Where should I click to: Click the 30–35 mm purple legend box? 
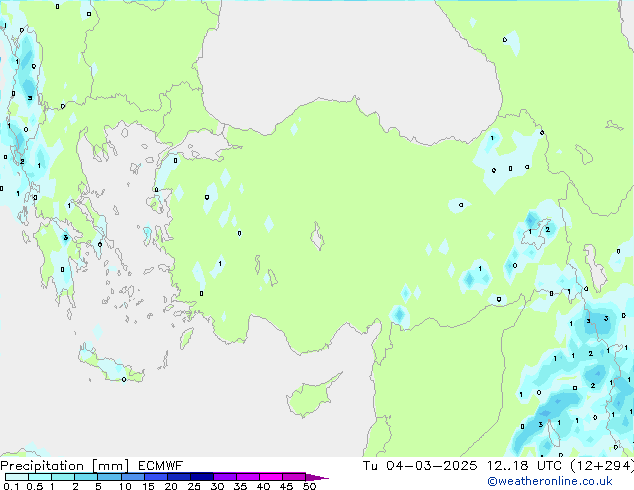coord(224,477)
